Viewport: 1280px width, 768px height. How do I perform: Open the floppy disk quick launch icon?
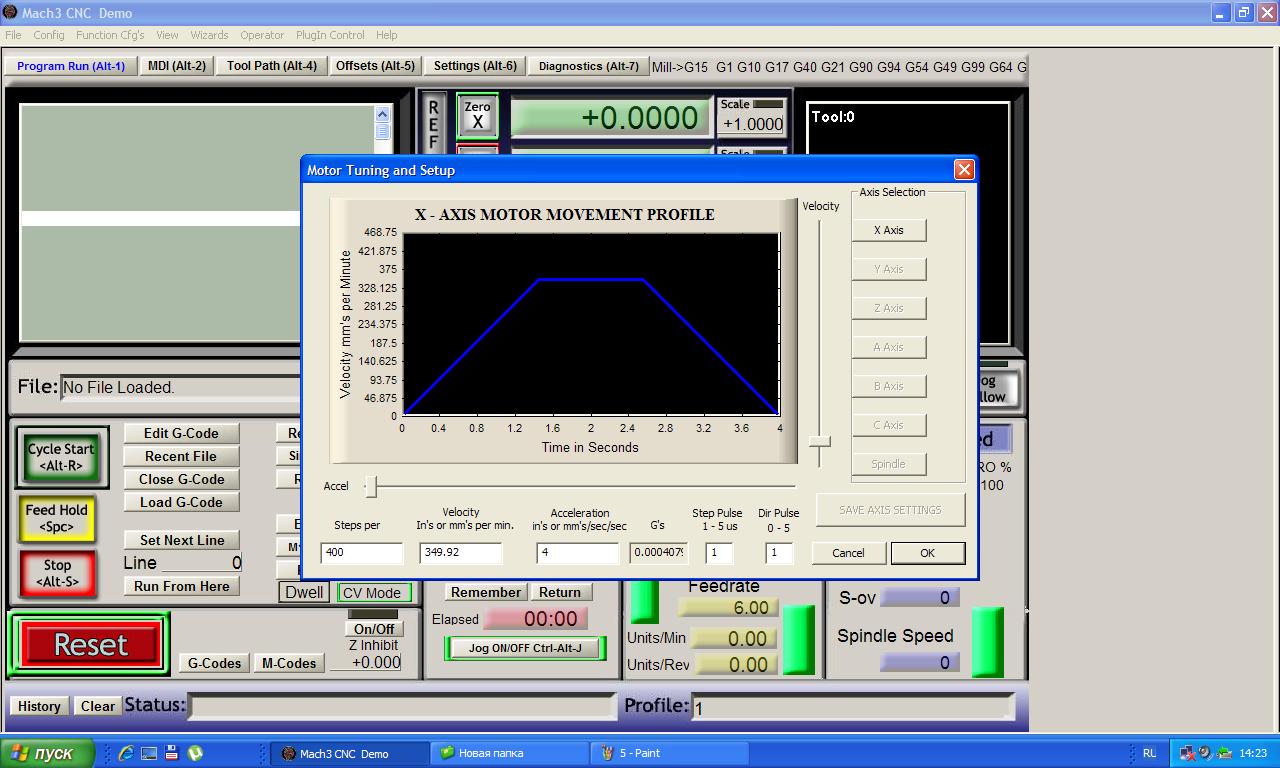(x=172, y=753)
